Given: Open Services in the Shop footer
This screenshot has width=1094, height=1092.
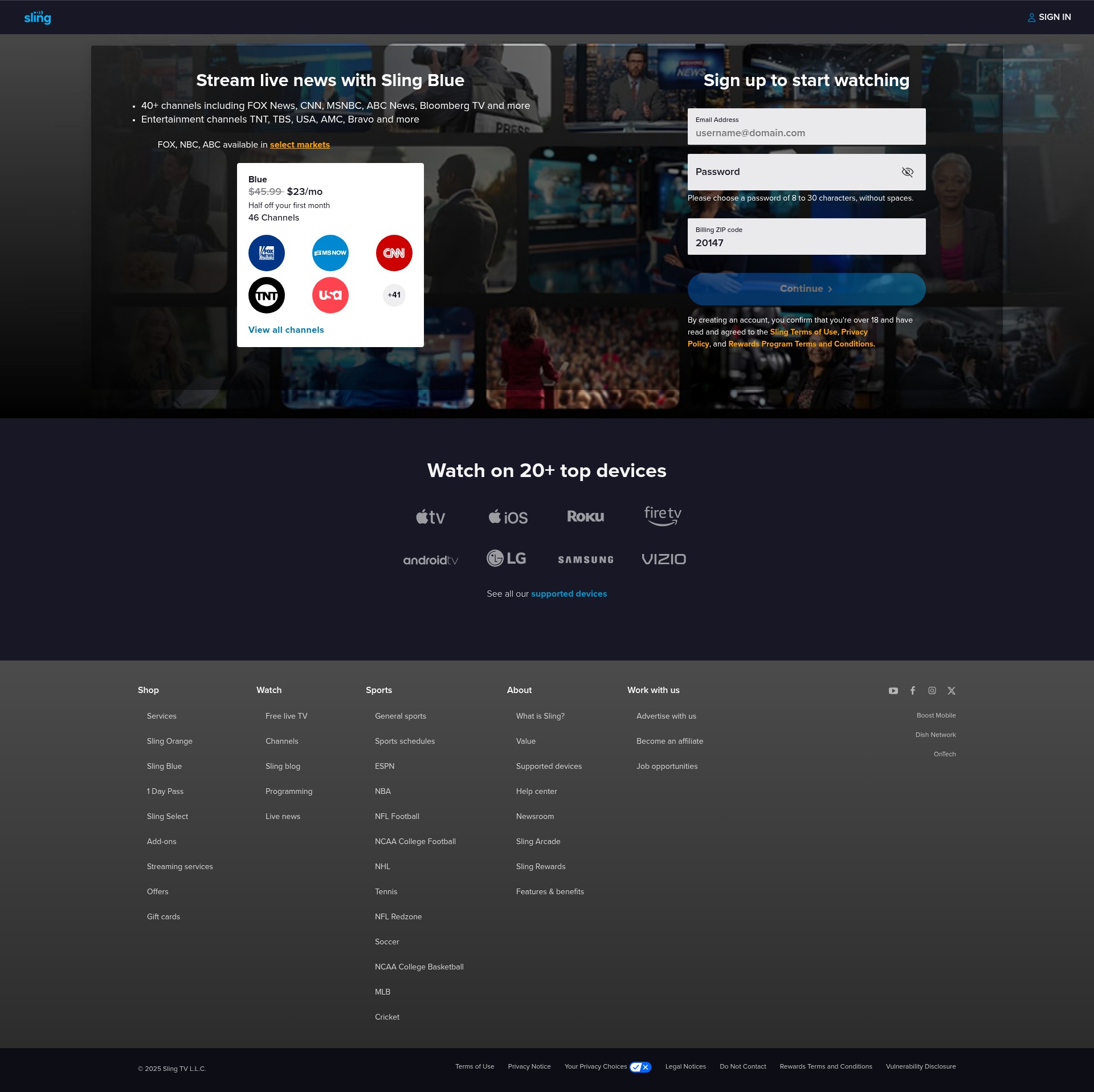Looking at the screenshot, I should pyautogui.click(x=162, y=716).
